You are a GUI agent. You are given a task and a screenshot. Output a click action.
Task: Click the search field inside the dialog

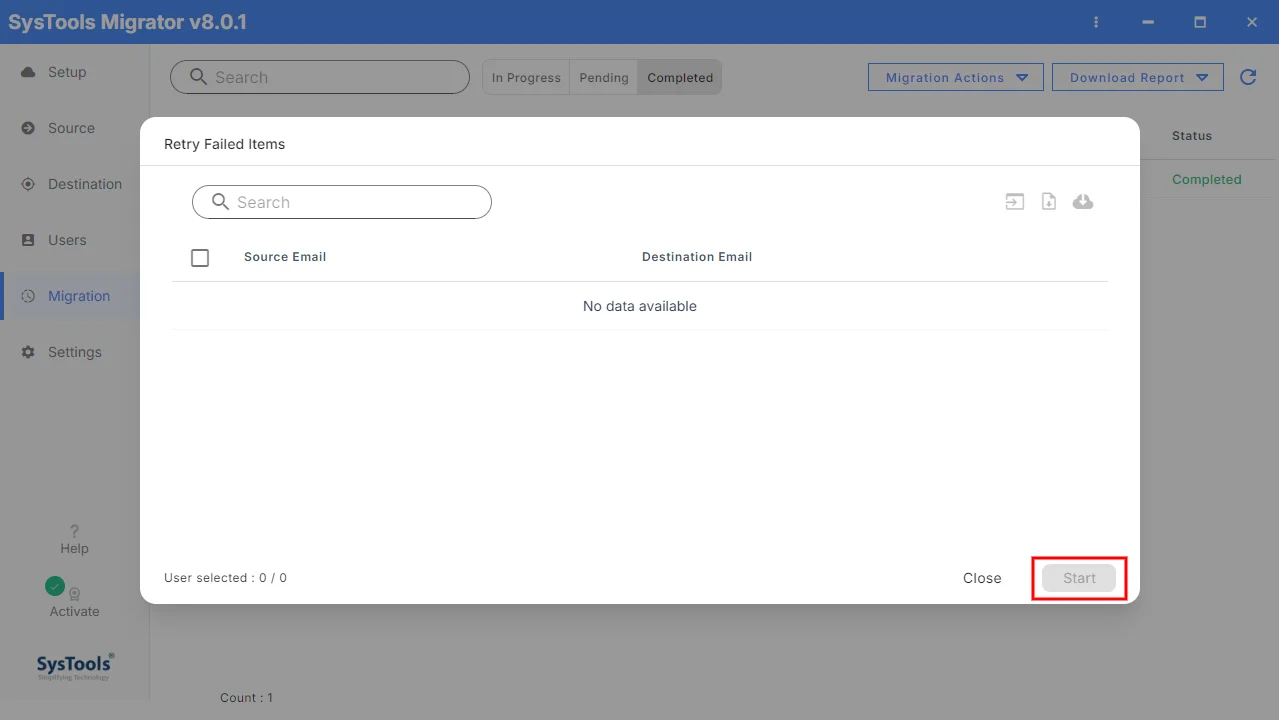[342, 202]
